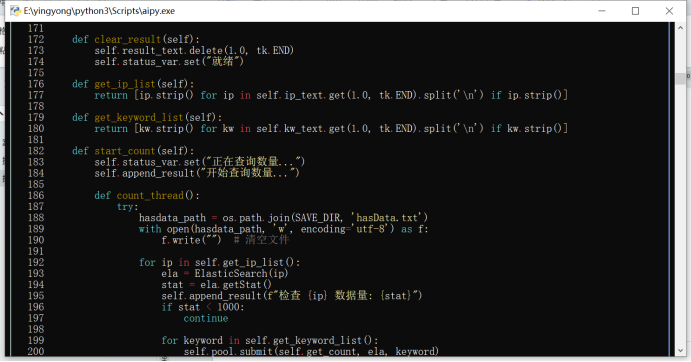Click the count_thread nested function name
The image size is (691, 362).
coord(150,195)
